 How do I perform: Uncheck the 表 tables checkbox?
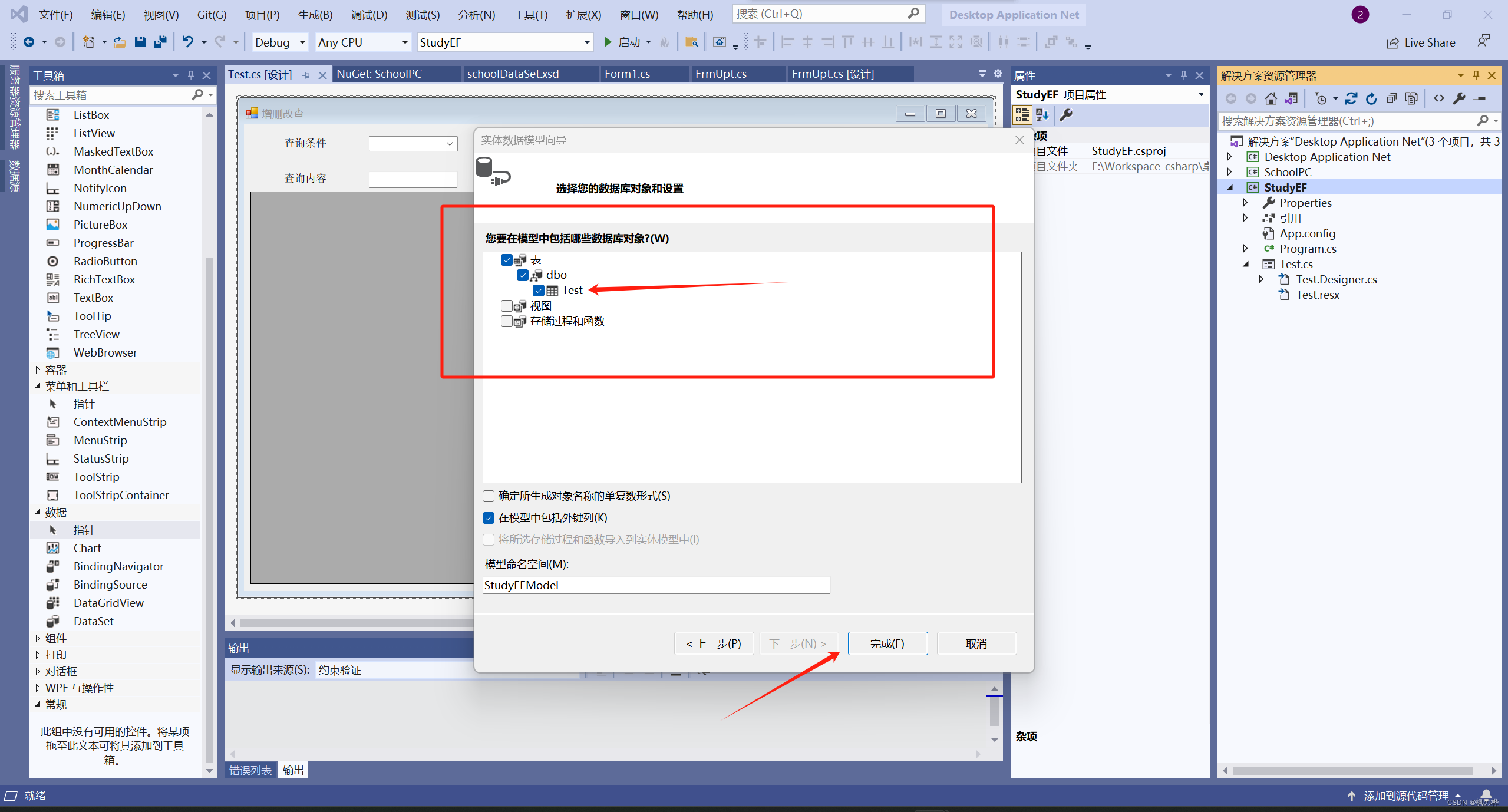(507, 259)
